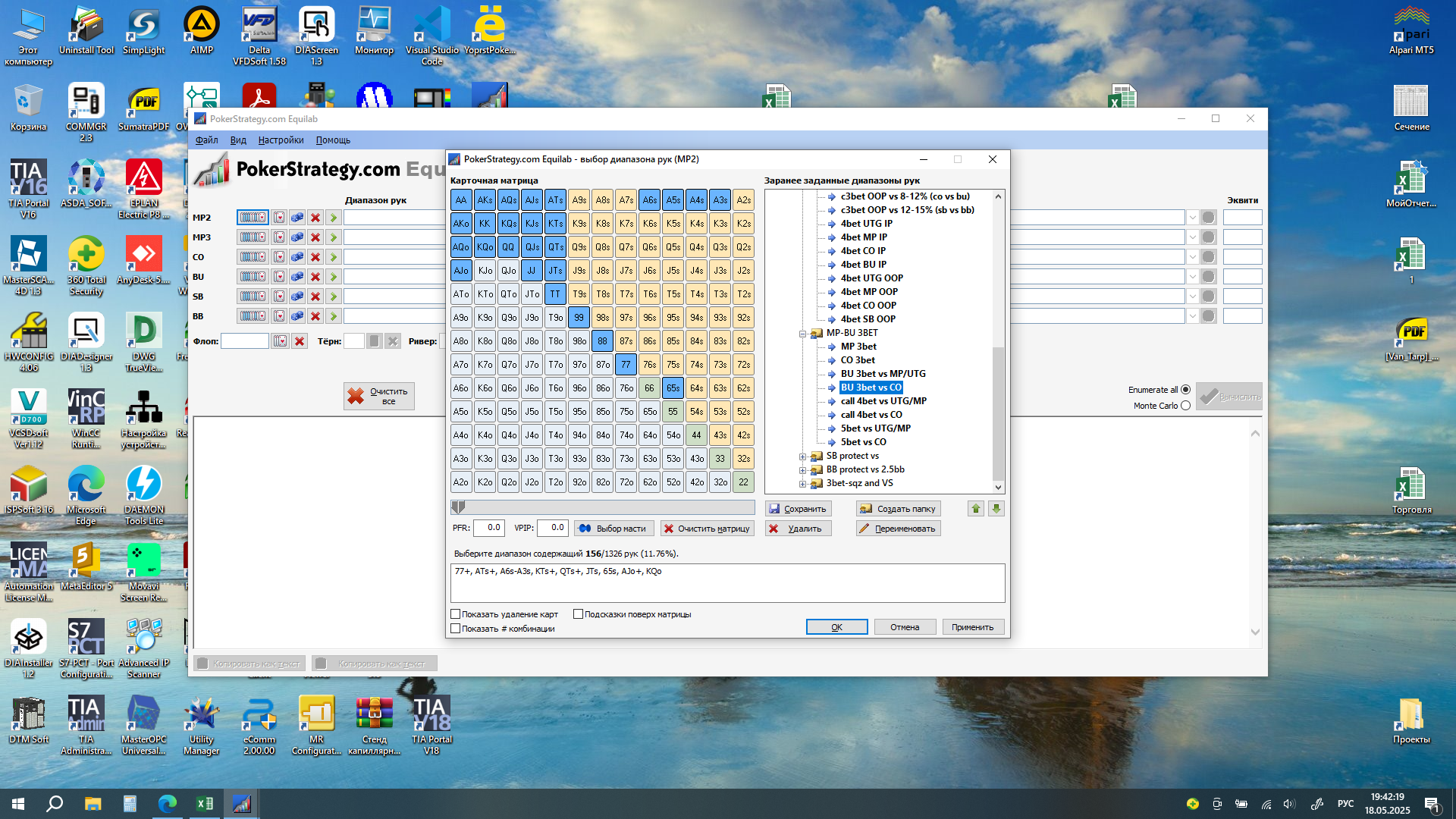The width and height of the screenshot is (1456, 819).
Task: Open CO range dropdown arrow in main window
Action: coord(1192,257)
